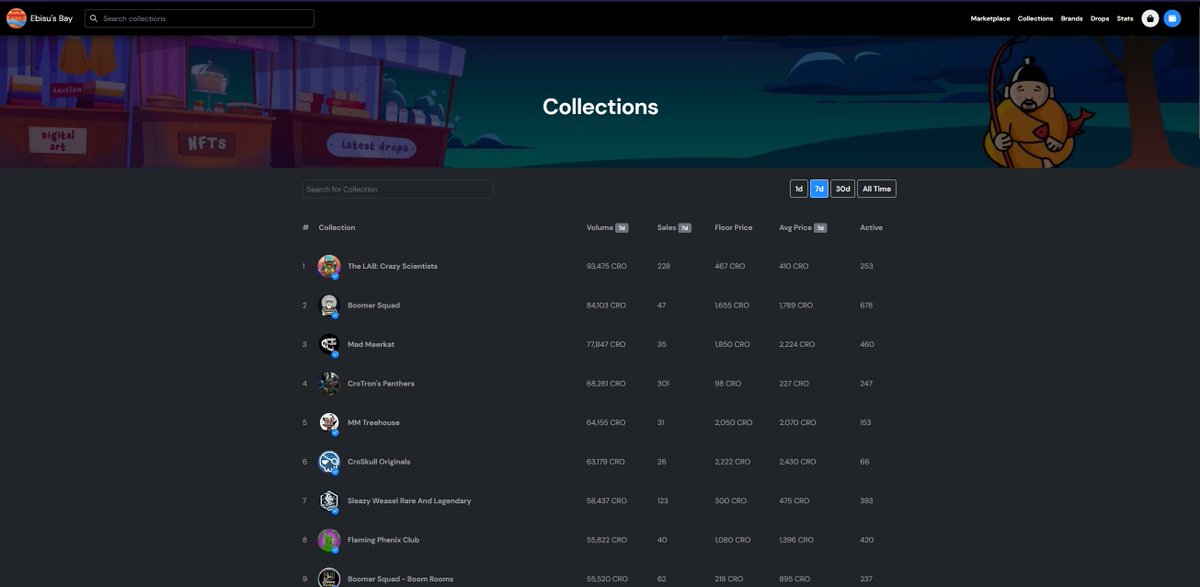Focus the Search for Collection filter field
This screenshot has height=587, width=1200.
(398, 189)
